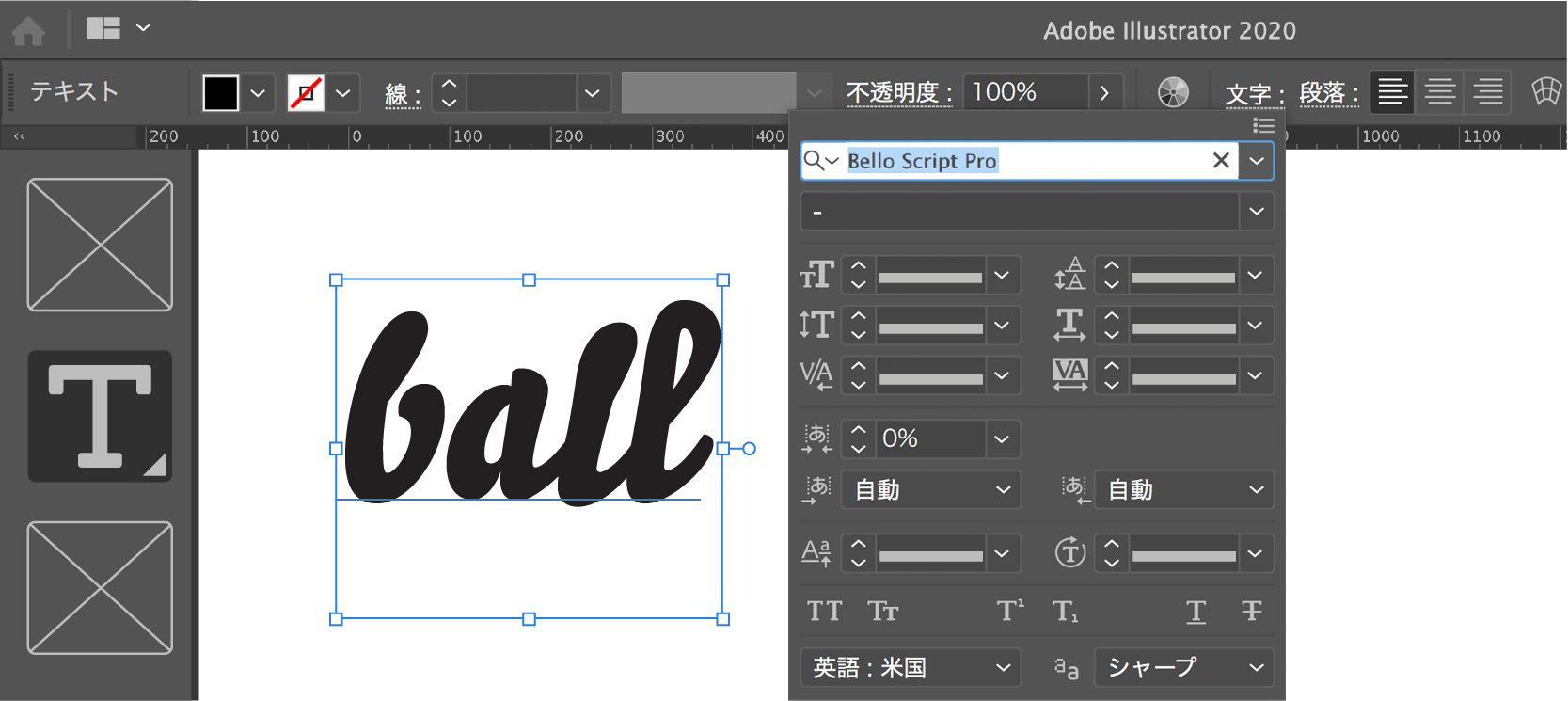Select the Type tool

tap(100, 416)
